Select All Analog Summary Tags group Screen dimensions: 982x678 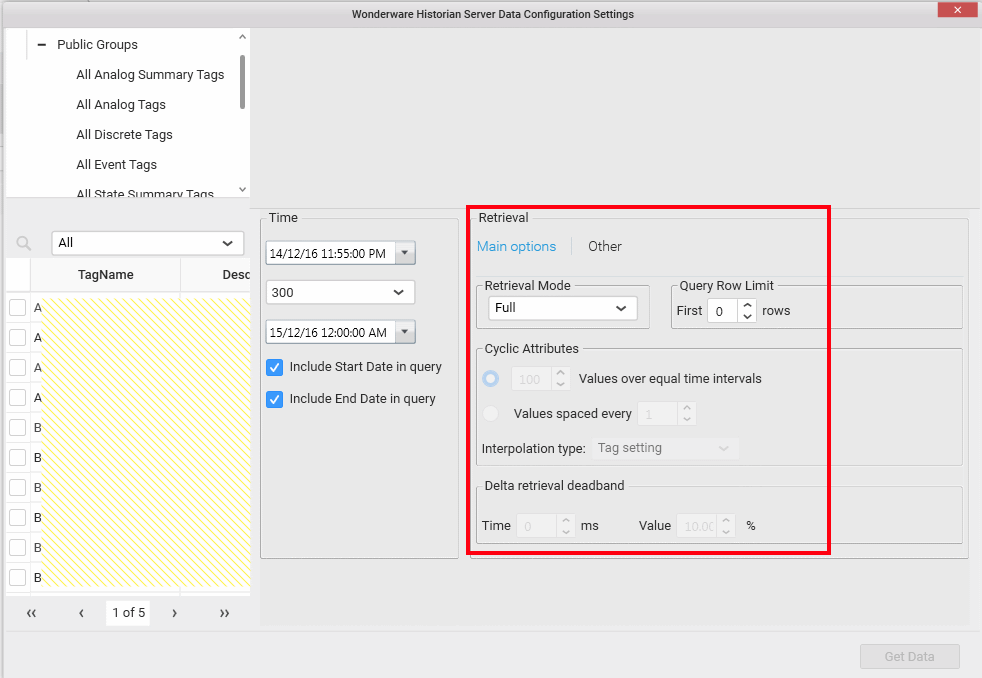pos(150,74)
